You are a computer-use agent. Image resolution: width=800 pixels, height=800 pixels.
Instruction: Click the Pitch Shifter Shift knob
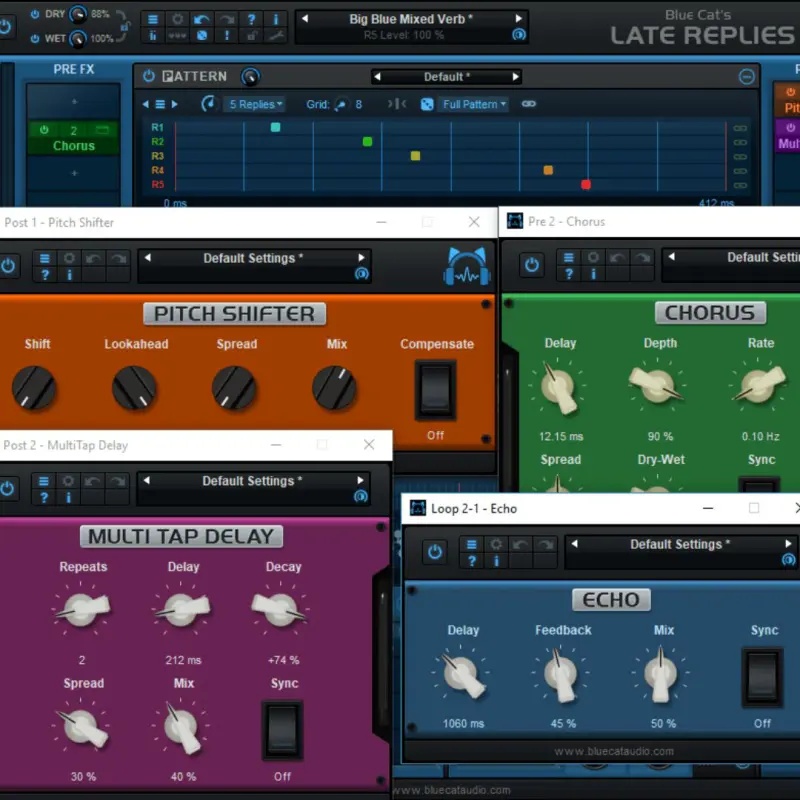34,388
